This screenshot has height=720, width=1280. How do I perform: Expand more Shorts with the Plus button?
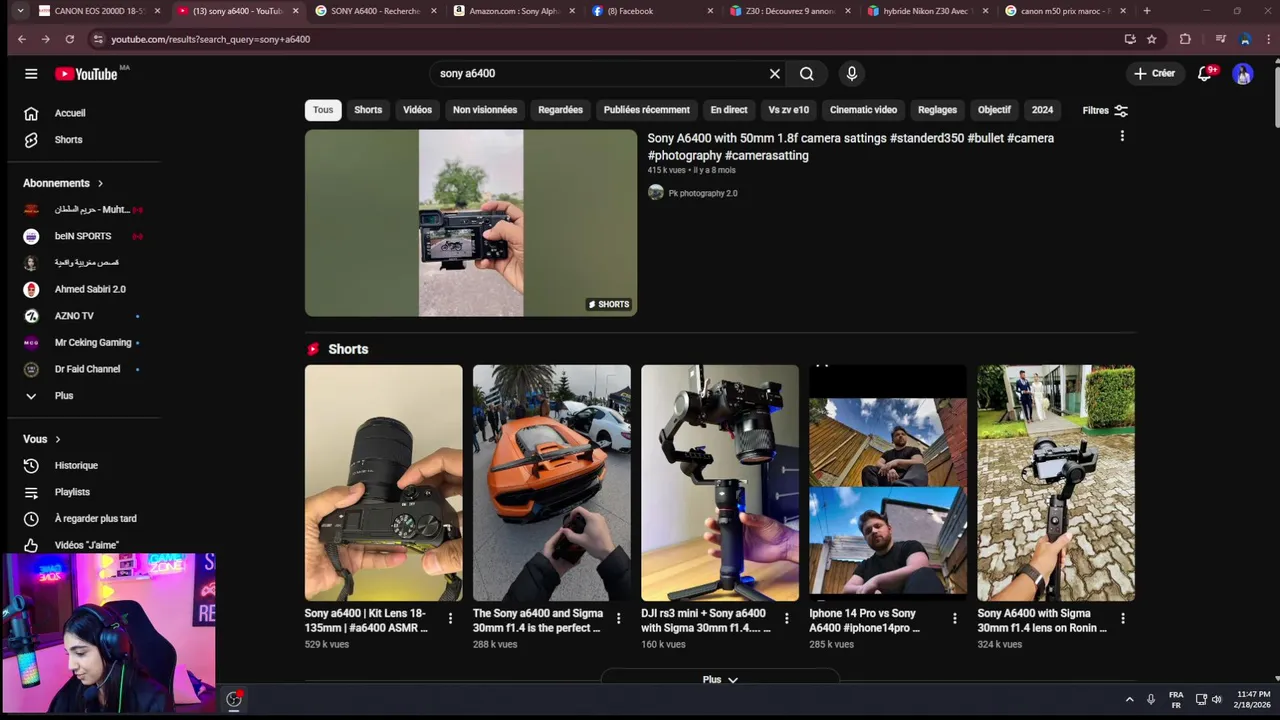(x=720, y=680)
